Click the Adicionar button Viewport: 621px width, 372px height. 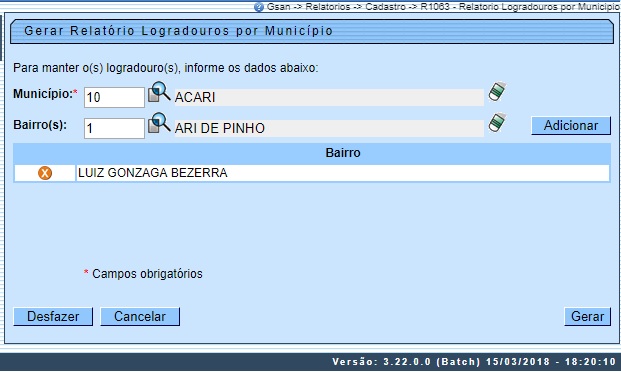tap(571, 126)
